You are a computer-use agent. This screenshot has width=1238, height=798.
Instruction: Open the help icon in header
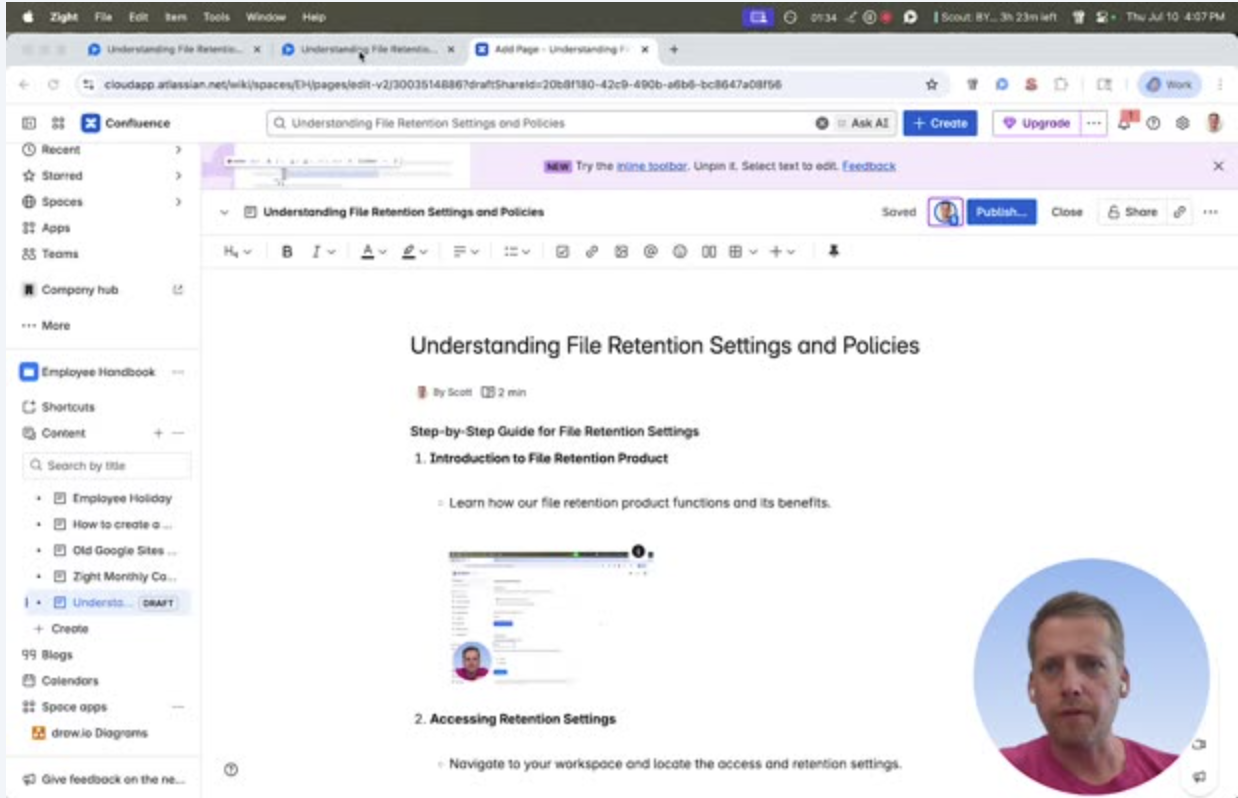pos(1153,123)
